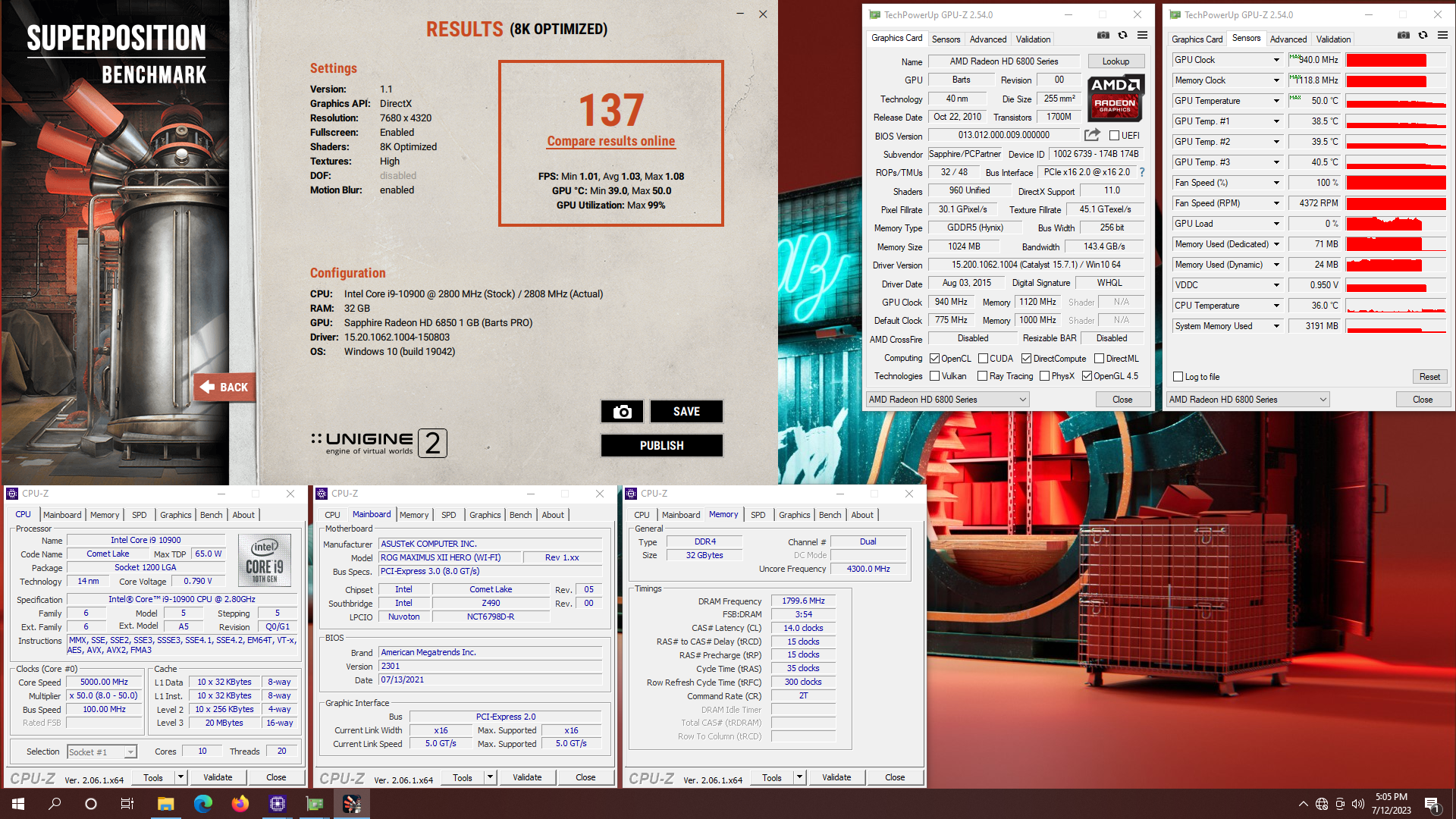Click the refresh icon in GPU-Z Graphics Card window
The height and width of the screenshot is (819, 1456).
(x=1123, y=35)
